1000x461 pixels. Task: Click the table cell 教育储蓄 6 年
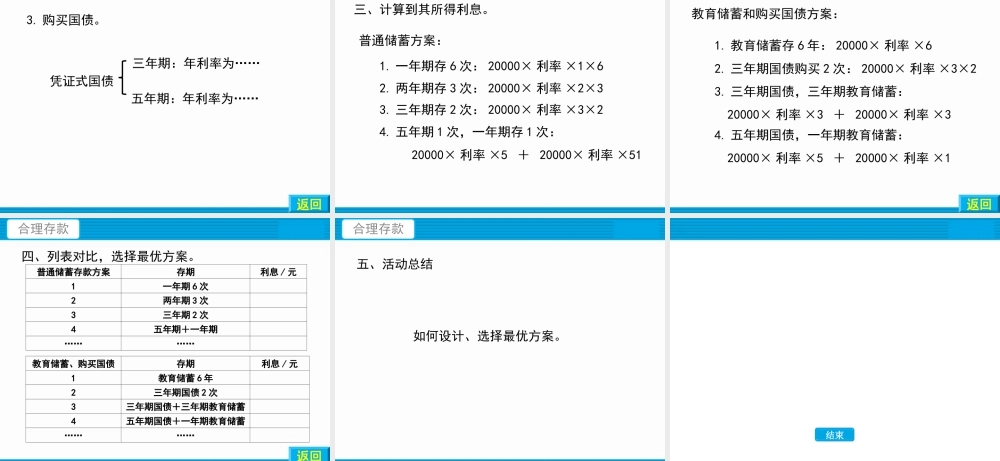[186, 378]
